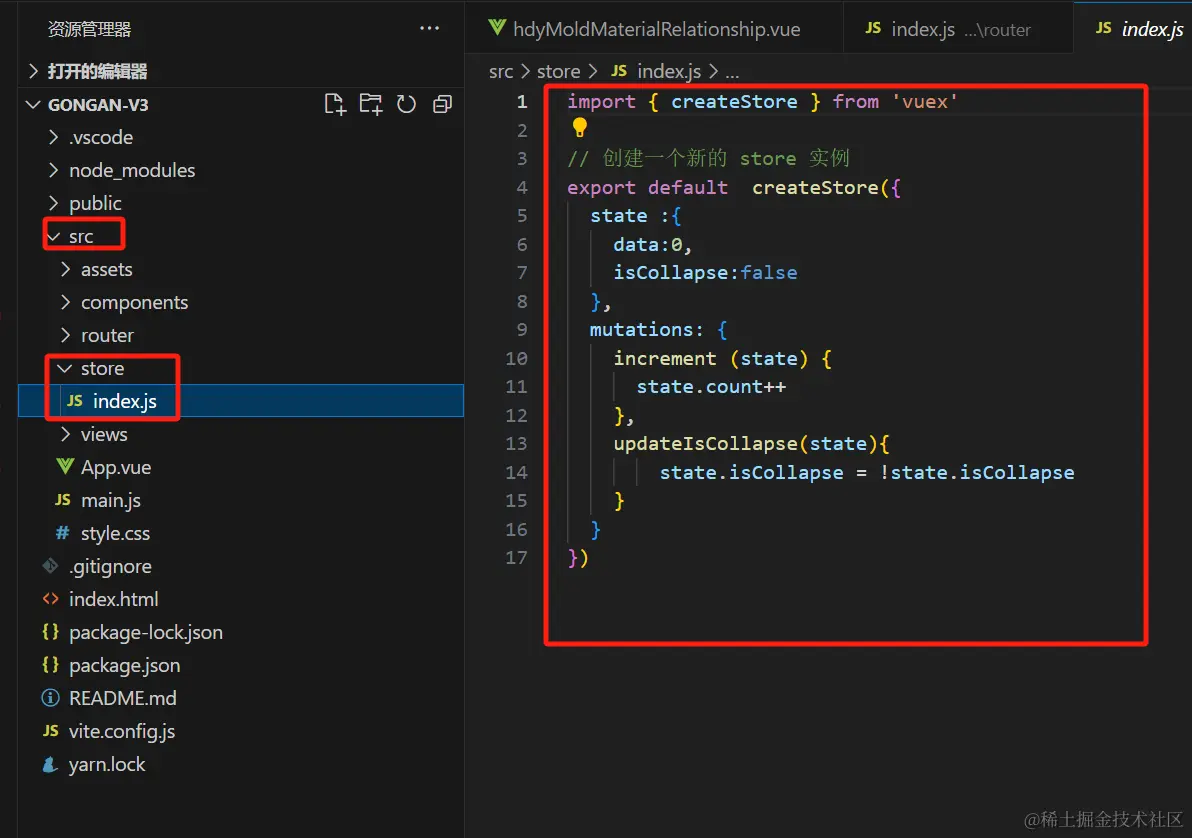This screenshot has width=1192, height=838.
Task: Open style.css in the file tree
Action: coord(241,533)
